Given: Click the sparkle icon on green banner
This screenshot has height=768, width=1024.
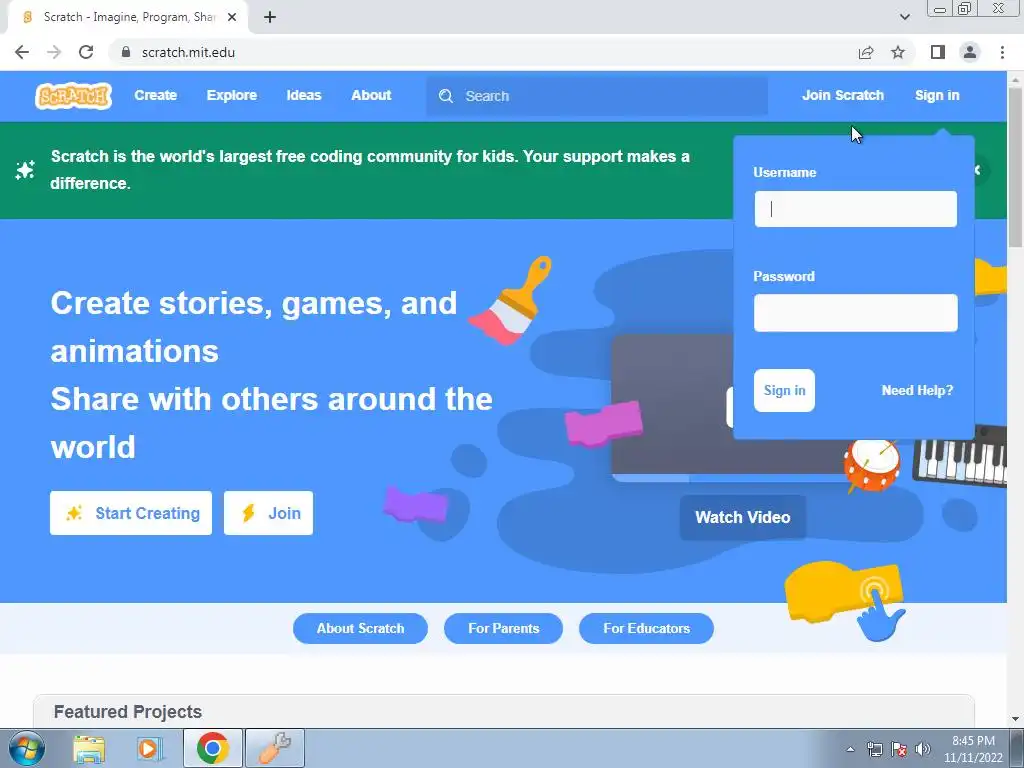Looking at the screenshot, I should click(x=25, y=170).
